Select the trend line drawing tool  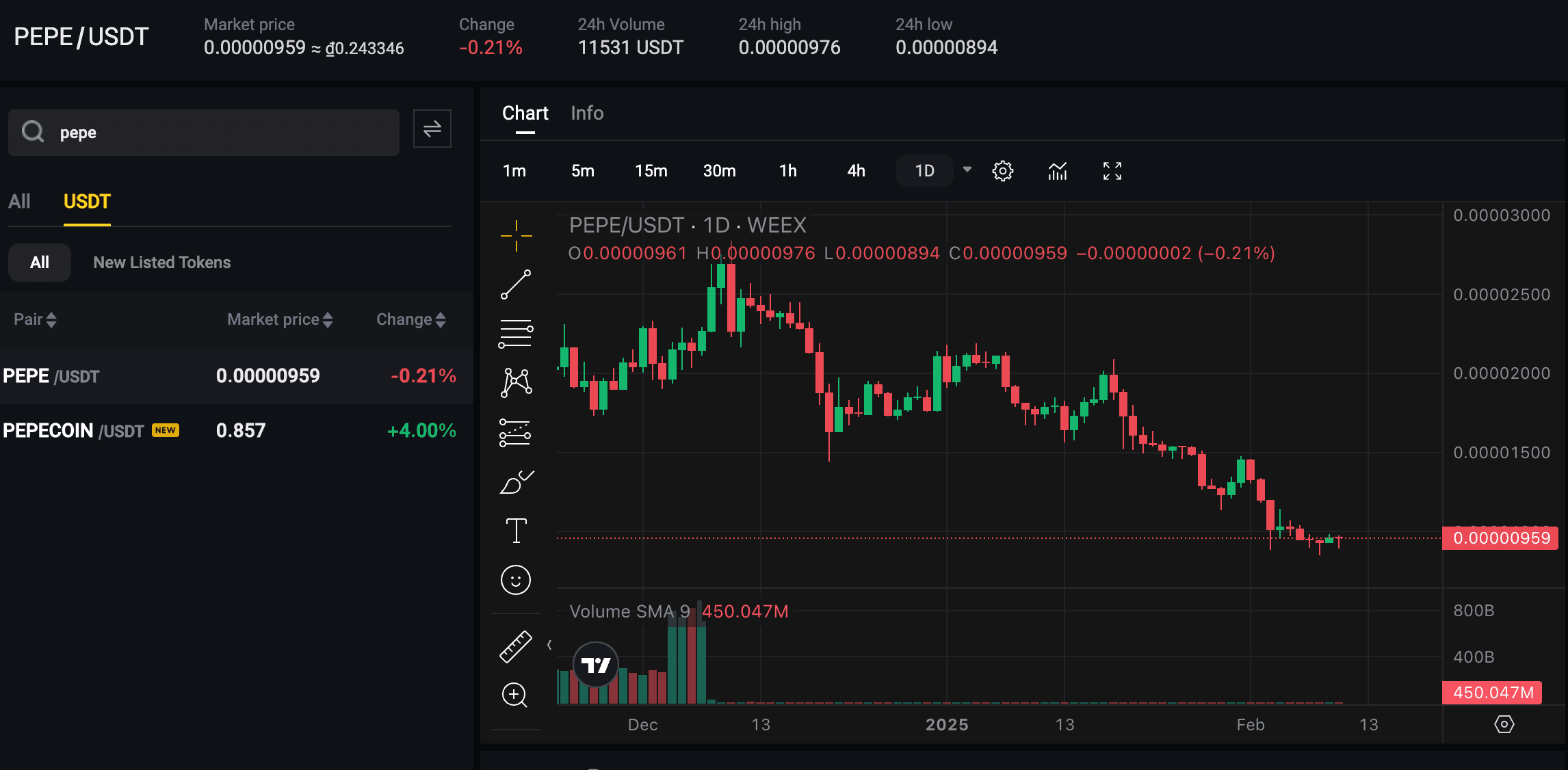pos(516,284)
